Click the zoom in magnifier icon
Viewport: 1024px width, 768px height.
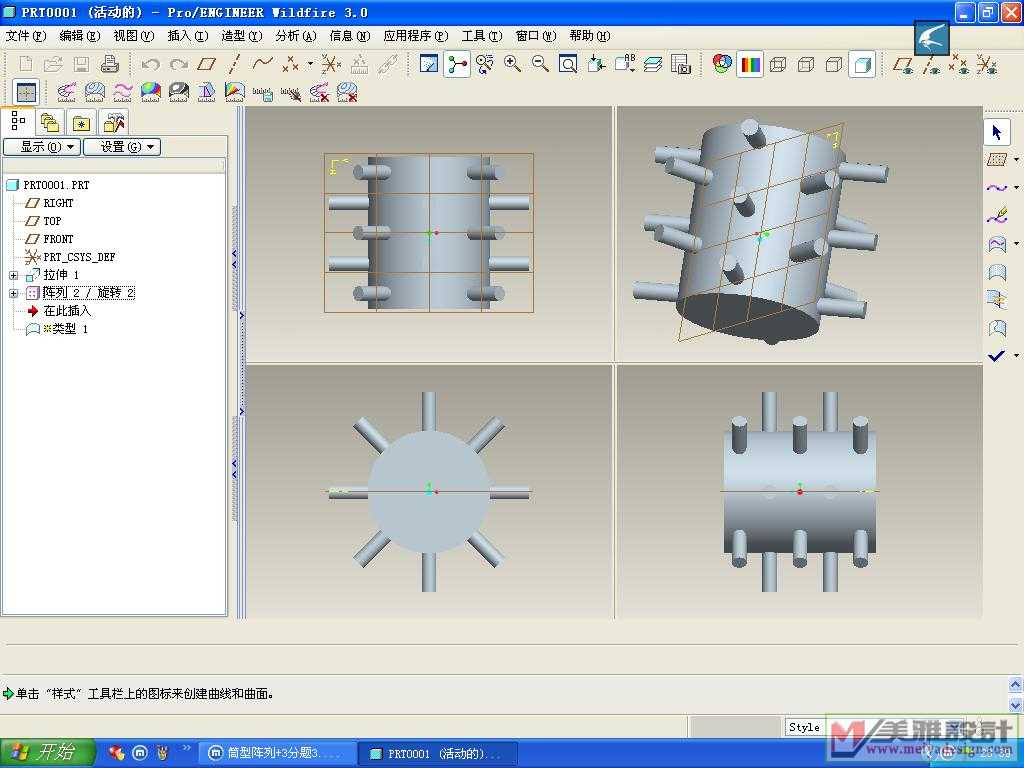(513, 65)
